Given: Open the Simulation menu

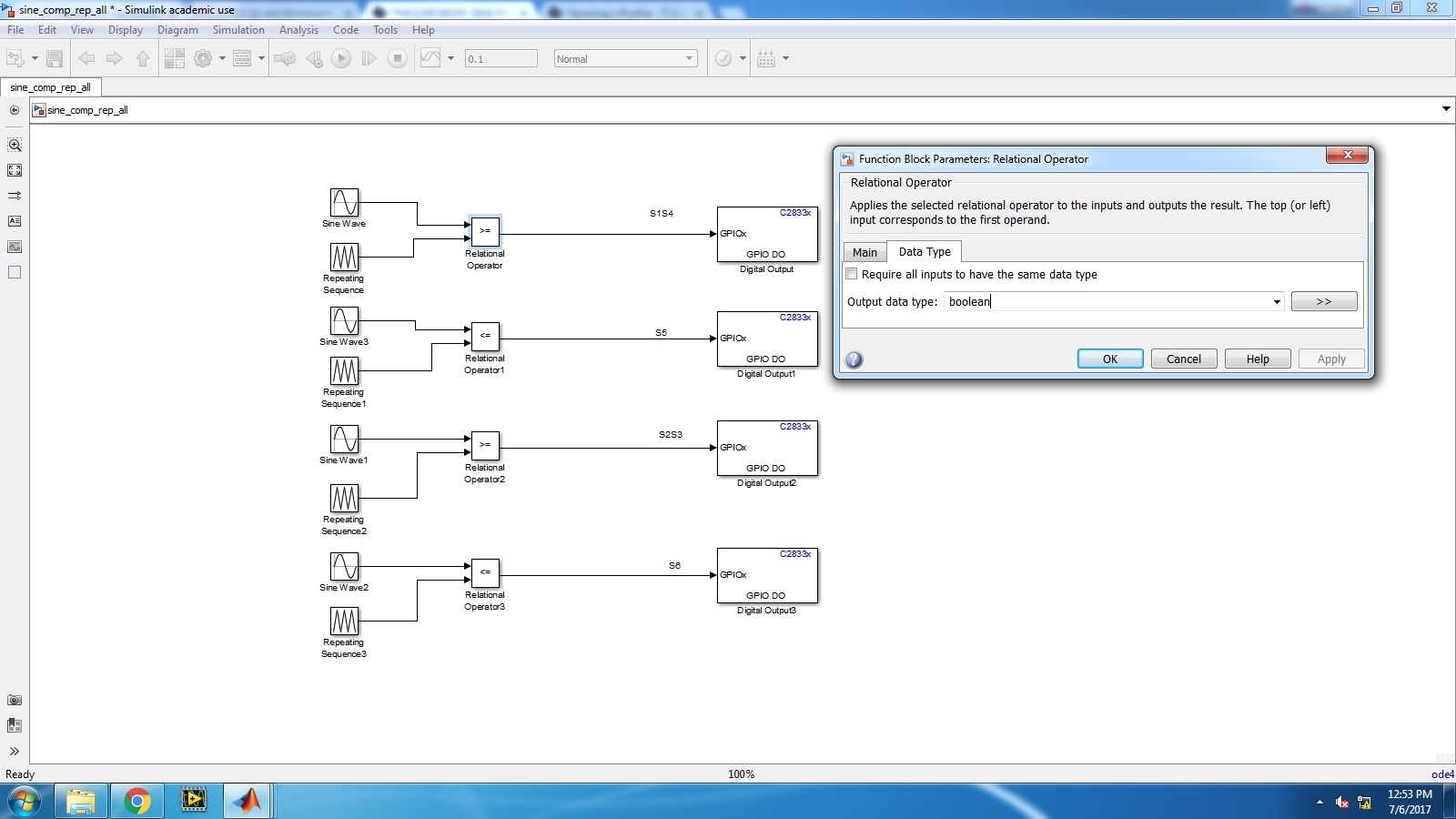Looking at the screenshot, I should pos(238,30).
